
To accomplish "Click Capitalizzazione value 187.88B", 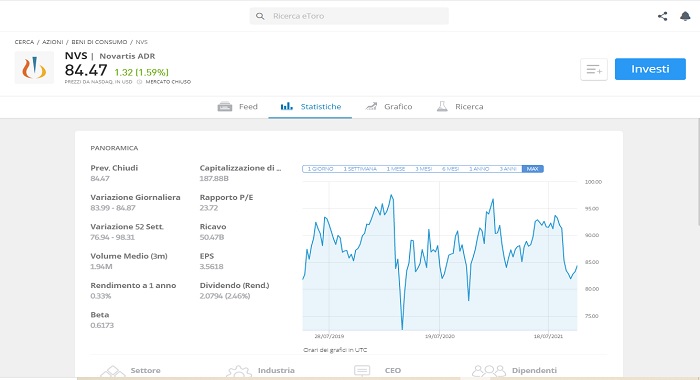I will (x=214, y=178).
